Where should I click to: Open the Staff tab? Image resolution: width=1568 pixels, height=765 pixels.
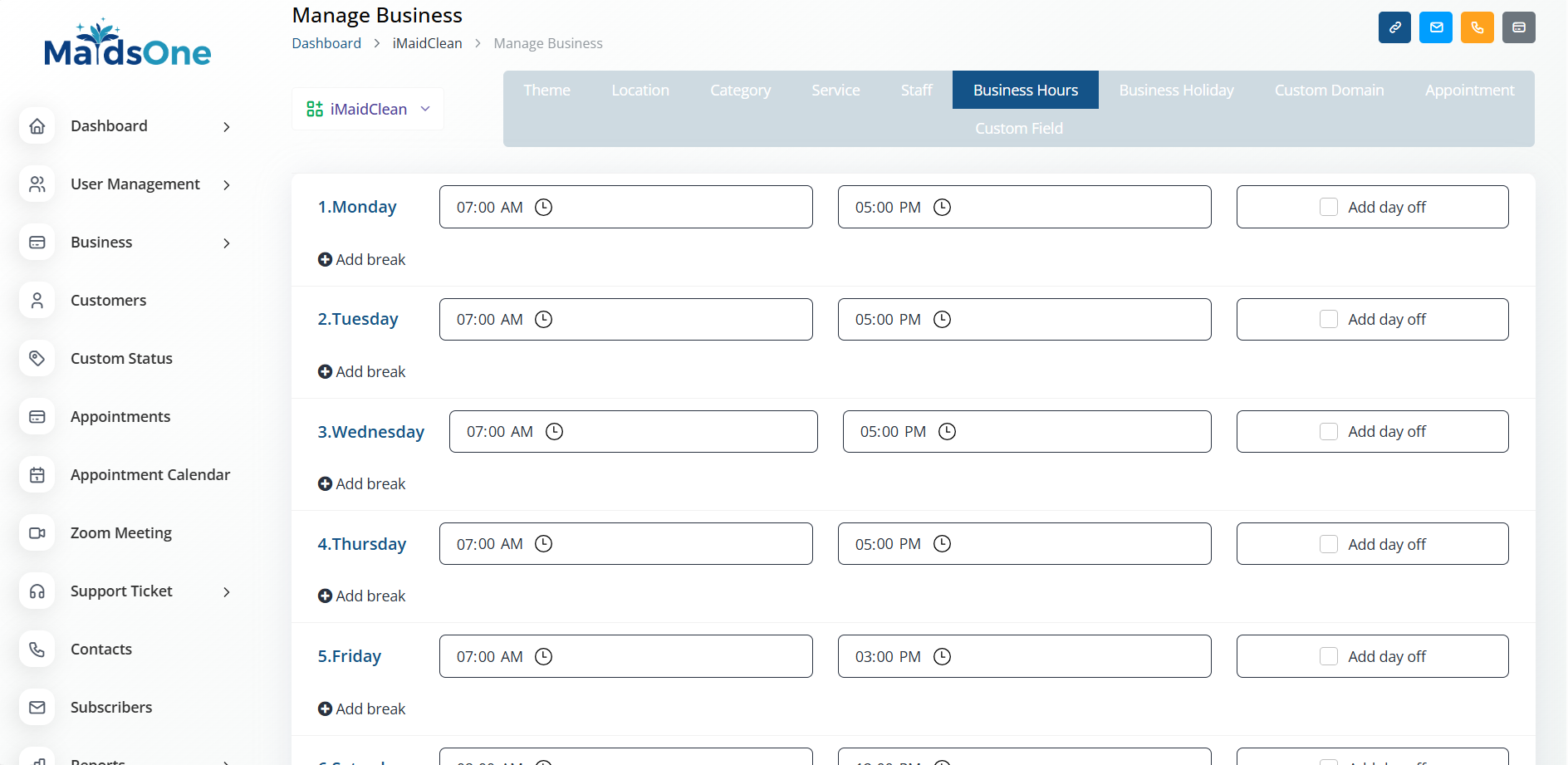tap(916, 90)
